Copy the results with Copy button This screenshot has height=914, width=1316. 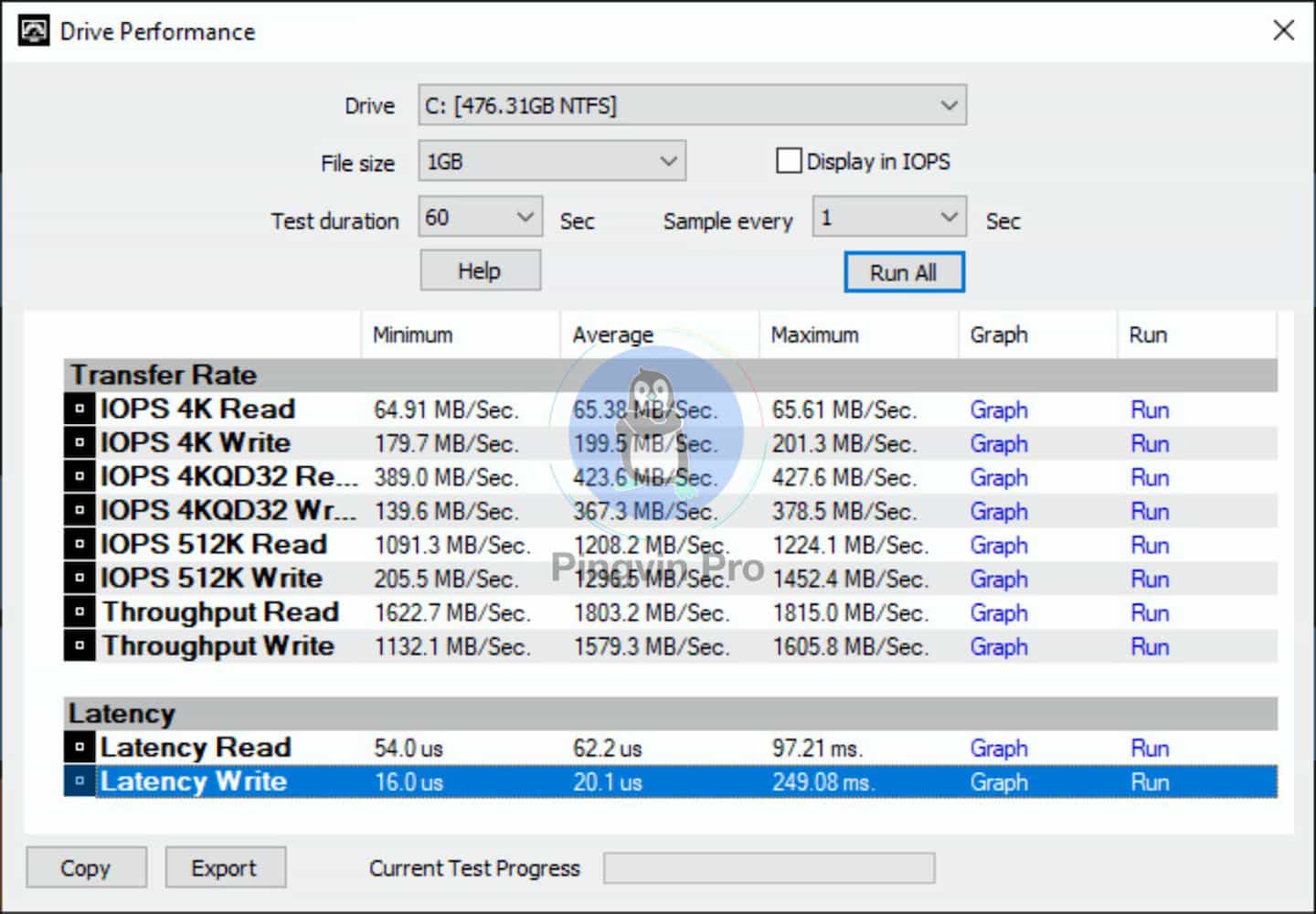86,866
